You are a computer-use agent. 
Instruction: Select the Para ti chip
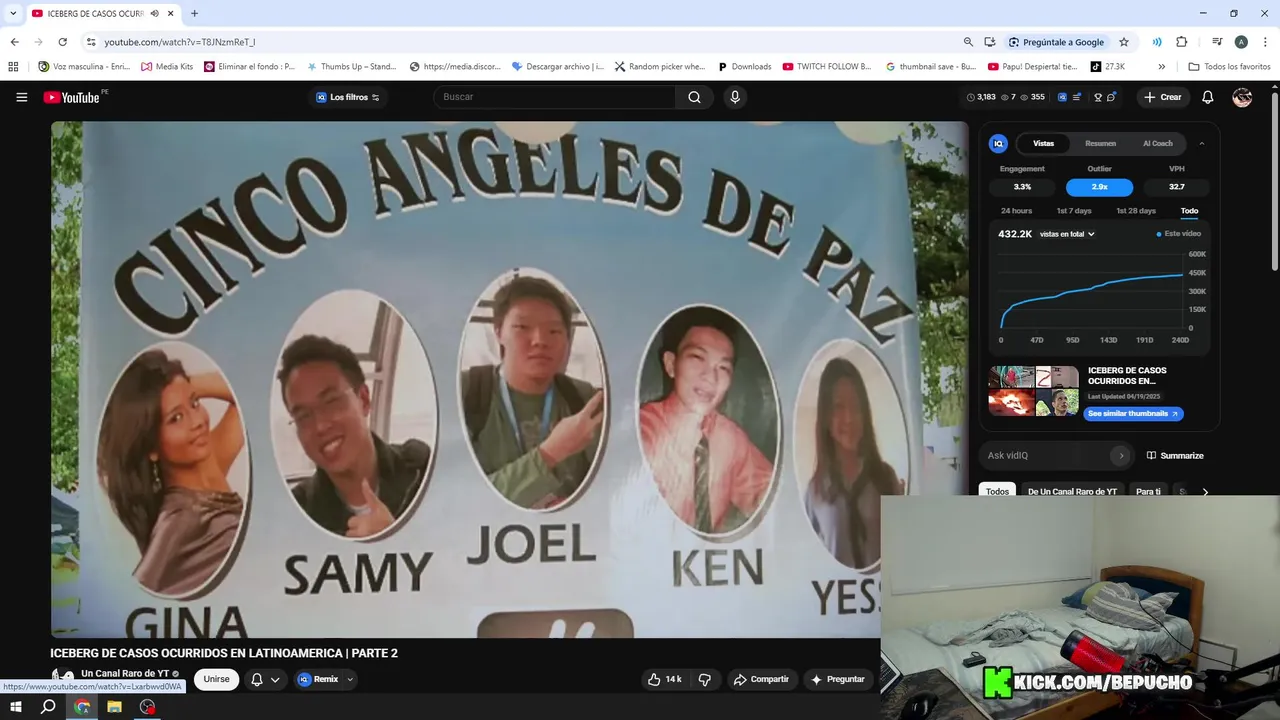[1149, 491]
